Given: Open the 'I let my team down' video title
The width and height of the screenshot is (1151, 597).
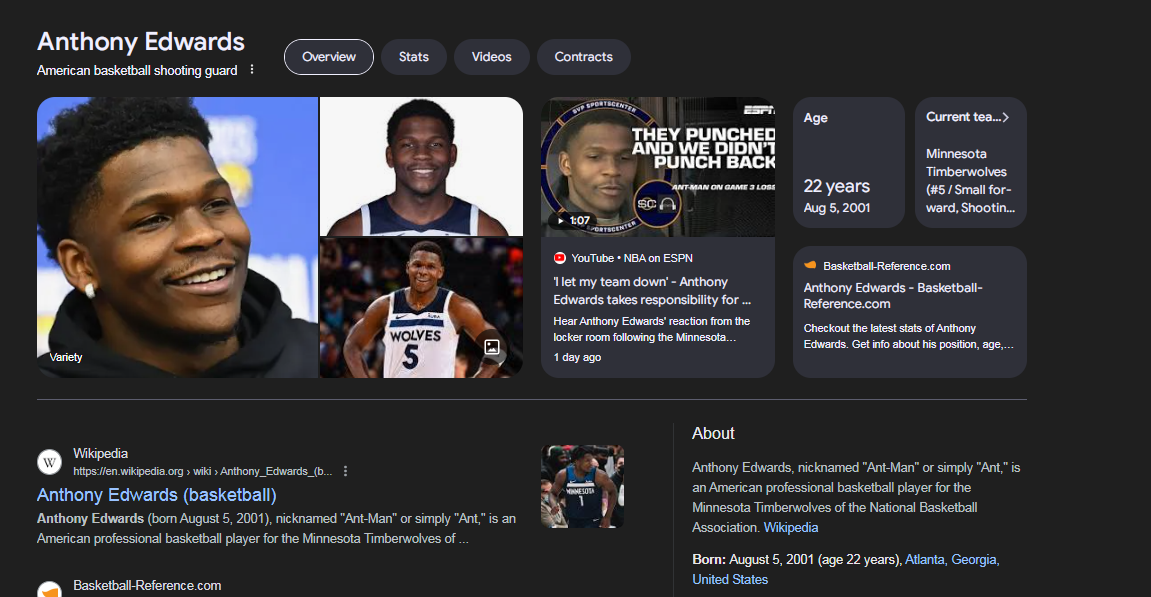Looking at the screenshot, I should click(x=653, y=291).
